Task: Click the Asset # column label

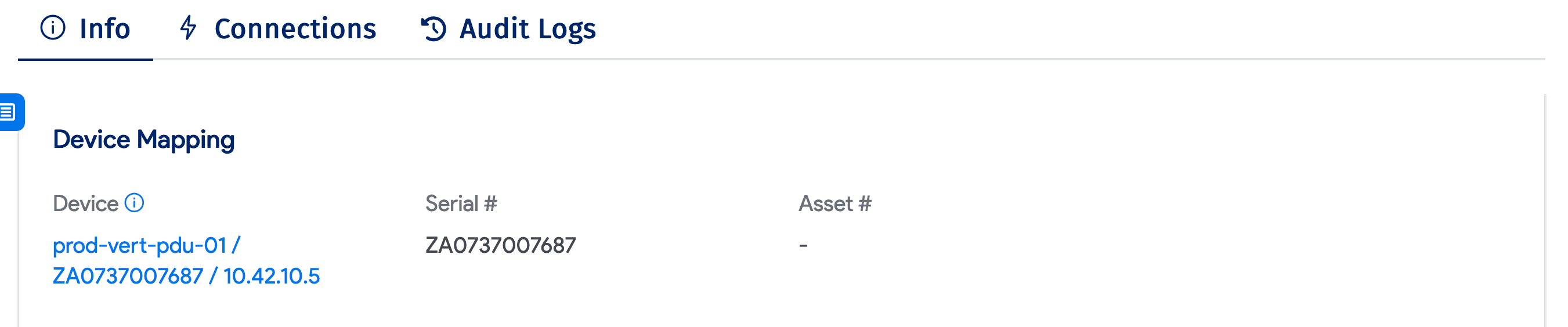Action: pos(834,204)
